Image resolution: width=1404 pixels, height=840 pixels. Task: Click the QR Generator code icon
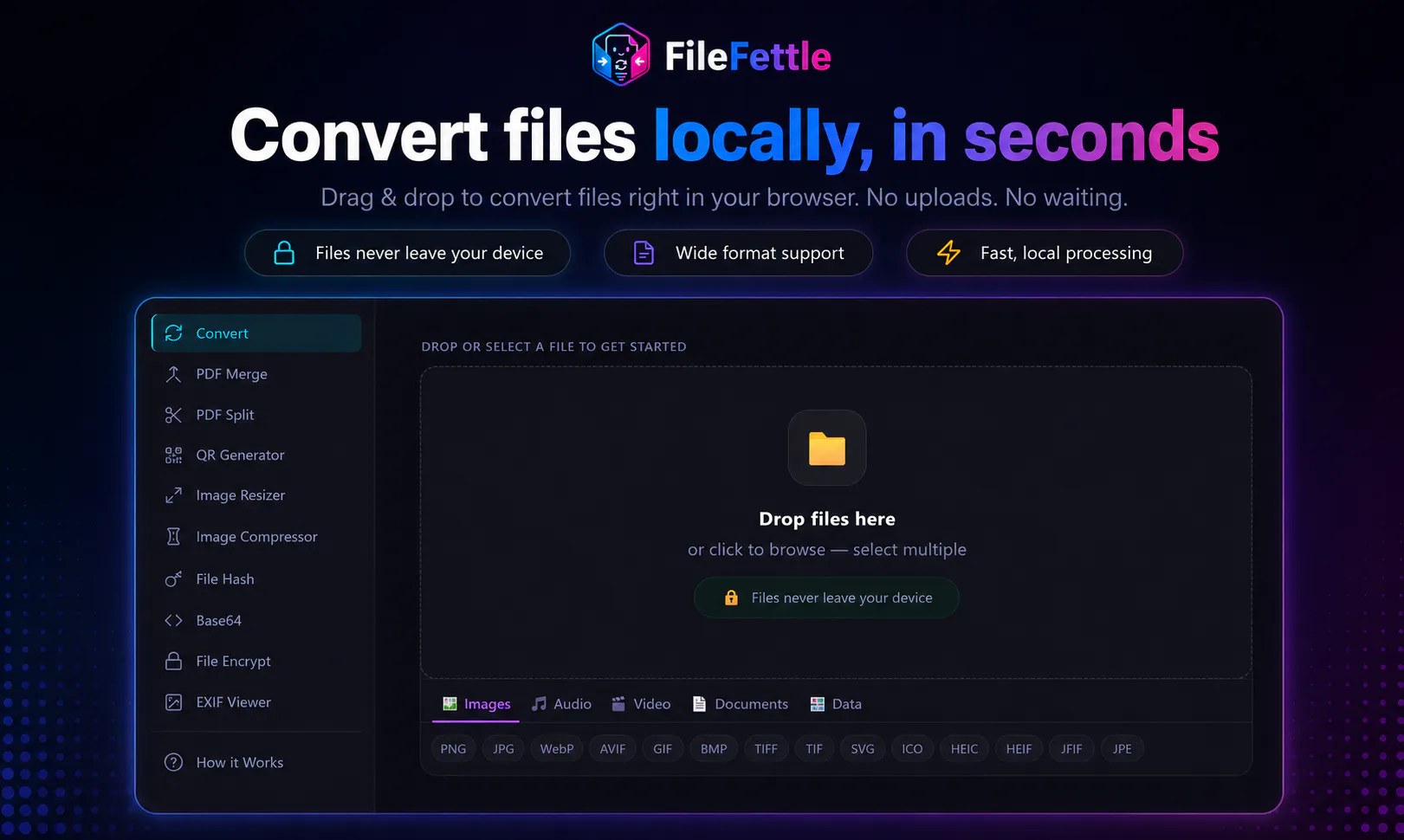(x=173, y=456)
